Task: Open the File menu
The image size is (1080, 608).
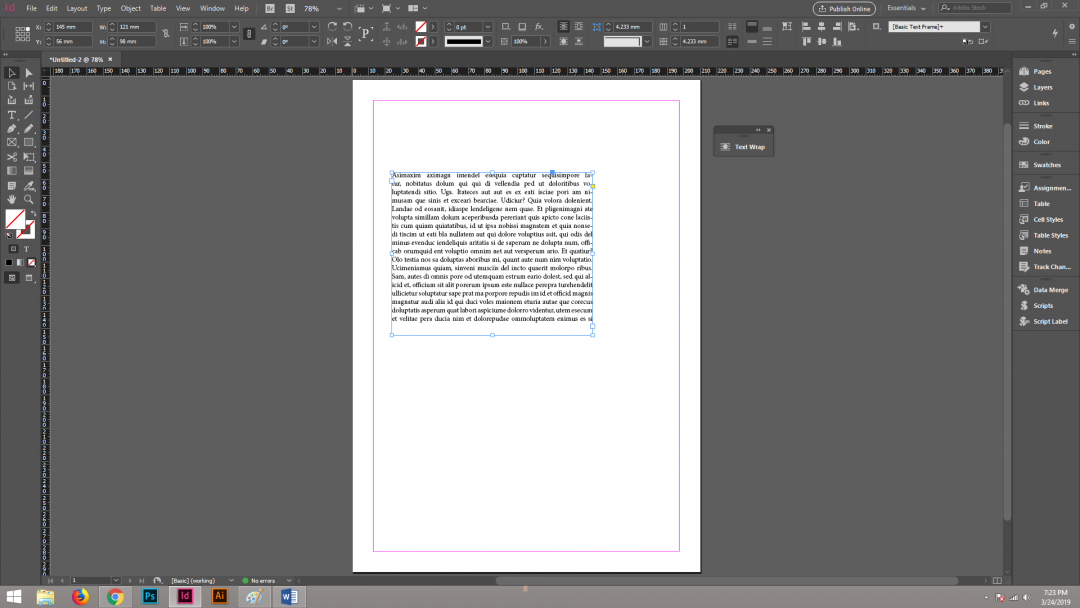Action: (32, 8)
